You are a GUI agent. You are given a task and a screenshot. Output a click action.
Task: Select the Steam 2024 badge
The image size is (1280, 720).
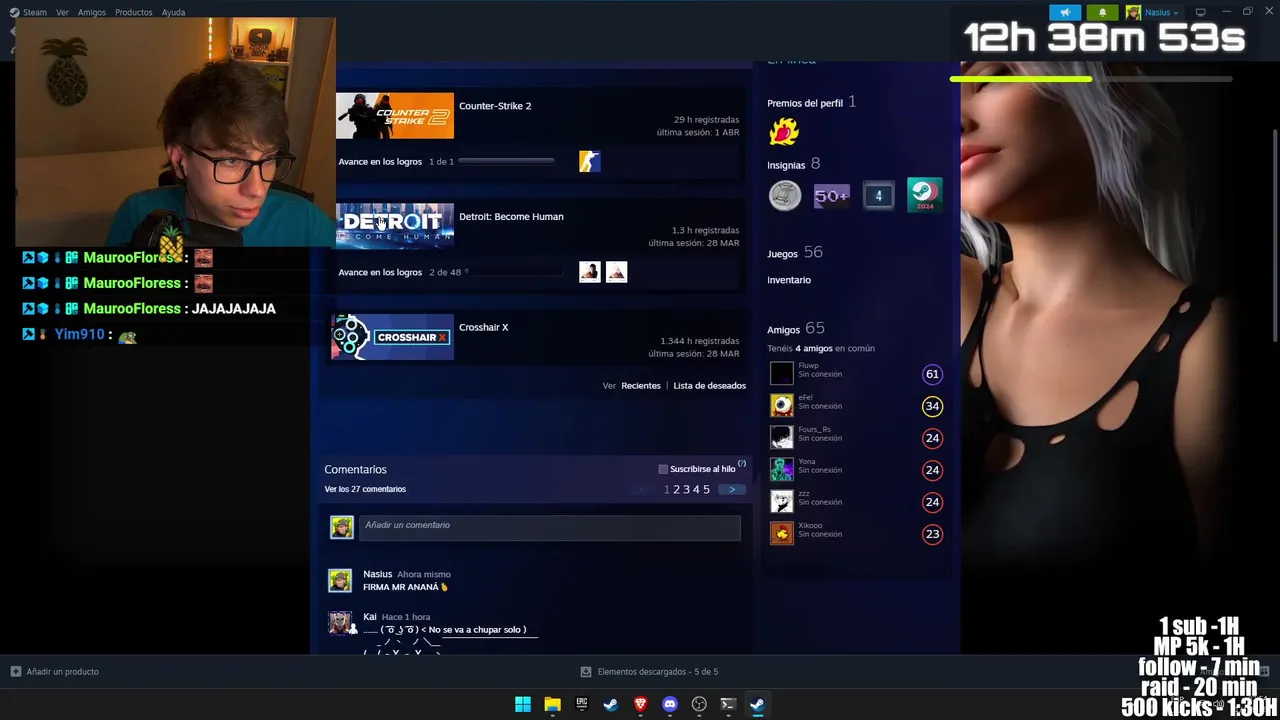point(924,195)
